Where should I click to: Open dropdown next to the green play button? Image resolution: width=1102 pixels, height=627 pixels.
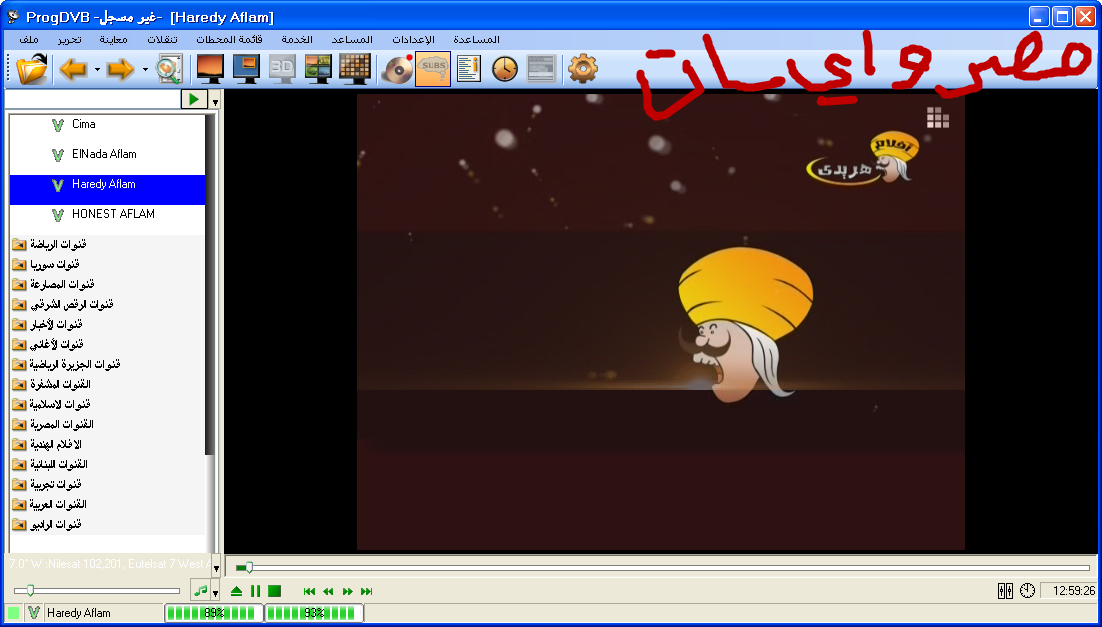click(x=215, y=102)
